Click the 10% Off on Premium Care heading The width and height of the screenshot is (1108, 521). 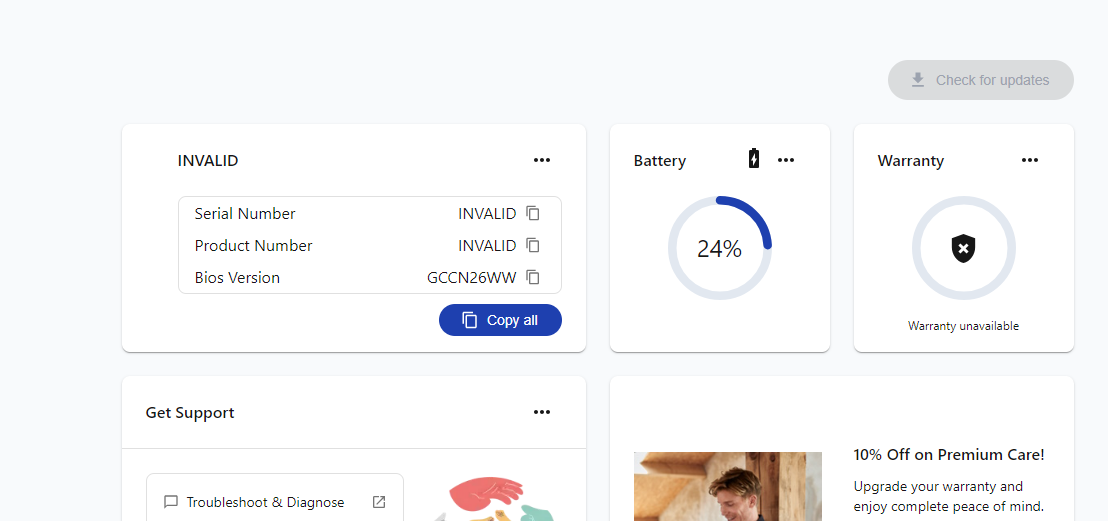click(x=948, y=455)
